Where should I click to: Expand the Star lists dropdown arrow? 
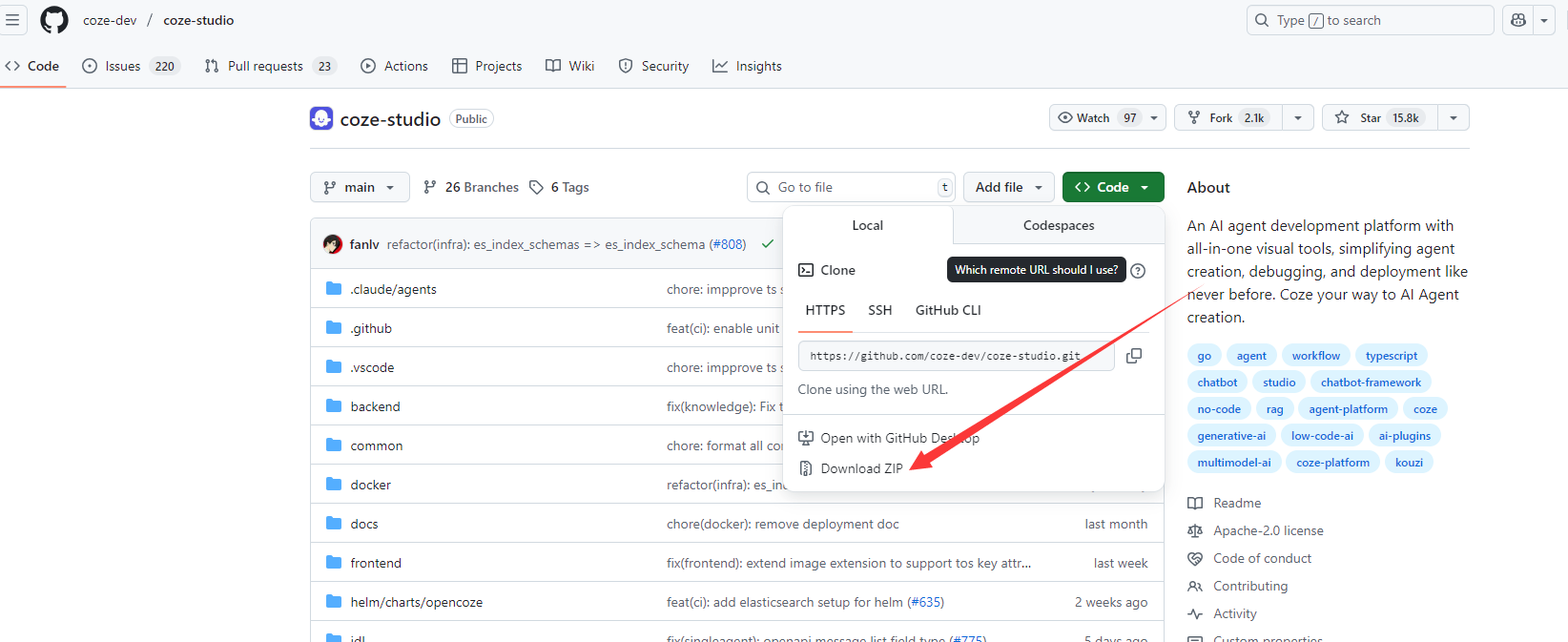(x=1454, y=117)
